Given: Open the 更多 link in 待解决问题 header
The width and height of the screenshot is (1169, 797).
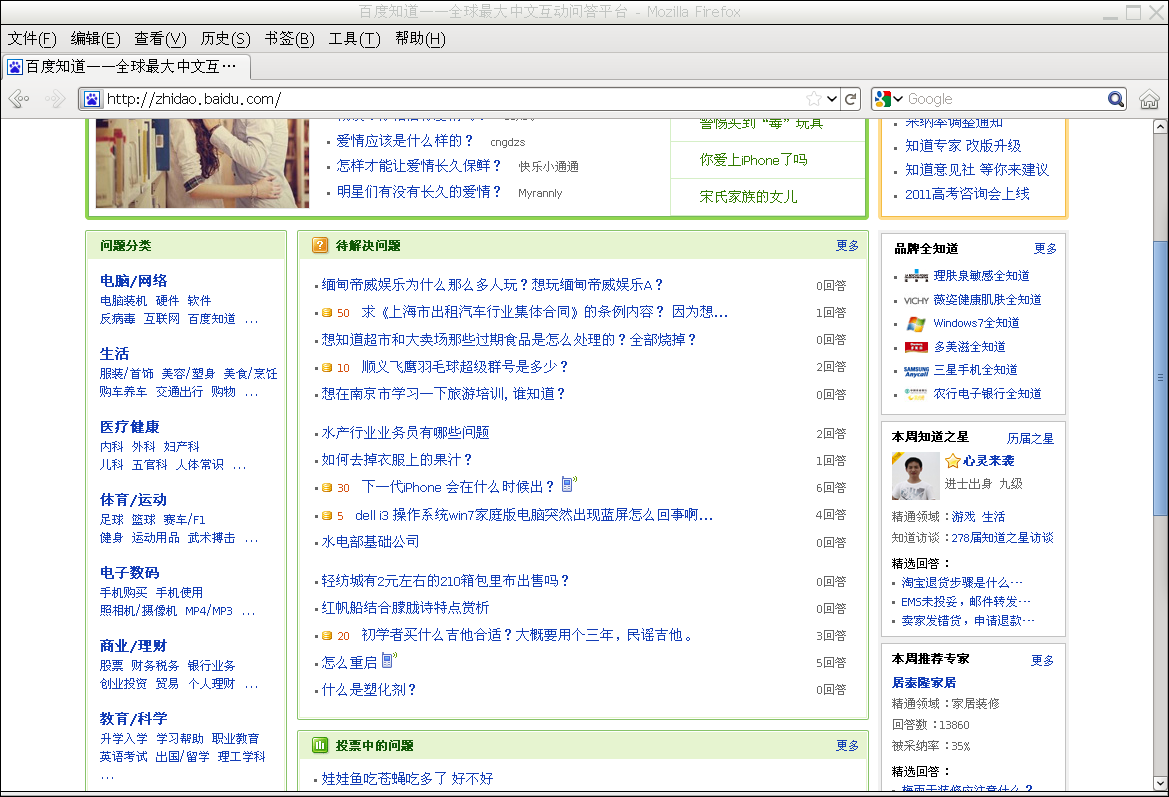Looking at the screenshot, I should [x=847, y=245].
